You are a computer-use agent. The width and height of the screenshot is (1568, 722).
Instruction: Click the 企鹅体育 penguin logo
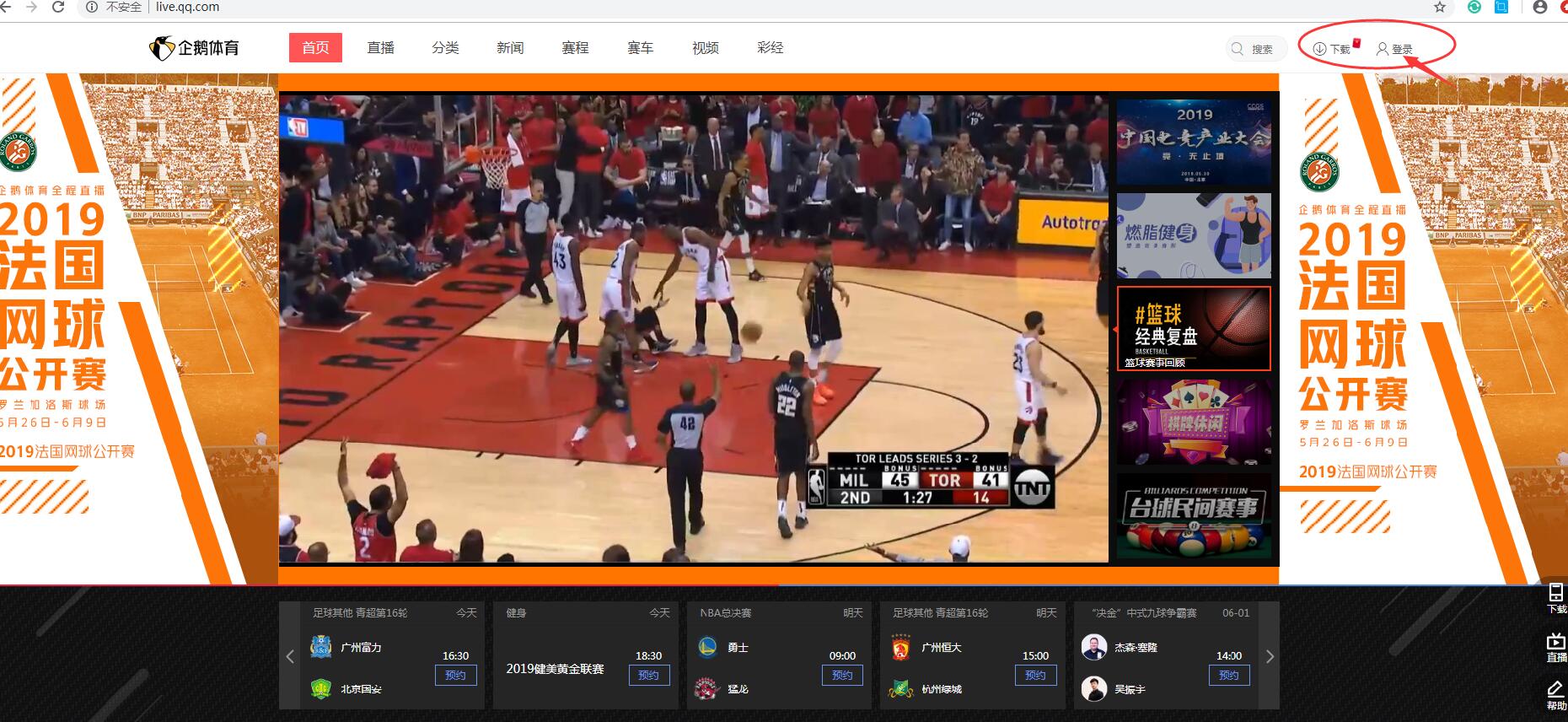point(195,48)
